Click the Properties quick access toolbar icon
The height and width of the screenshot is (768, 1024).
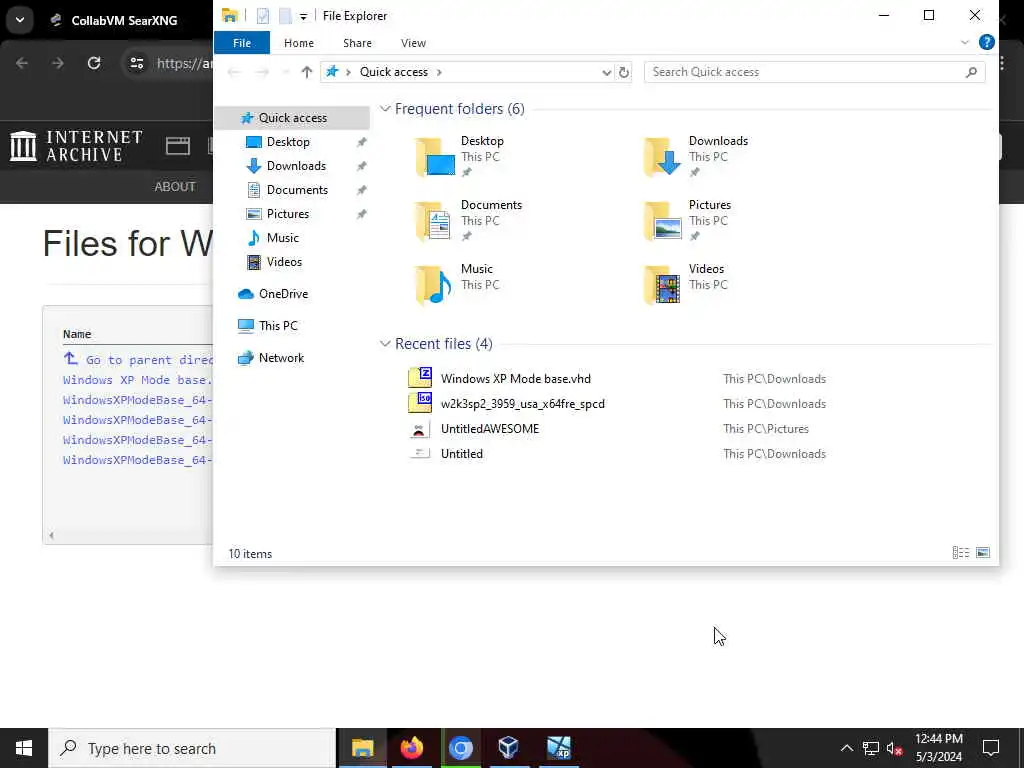[x=263, y=16]
